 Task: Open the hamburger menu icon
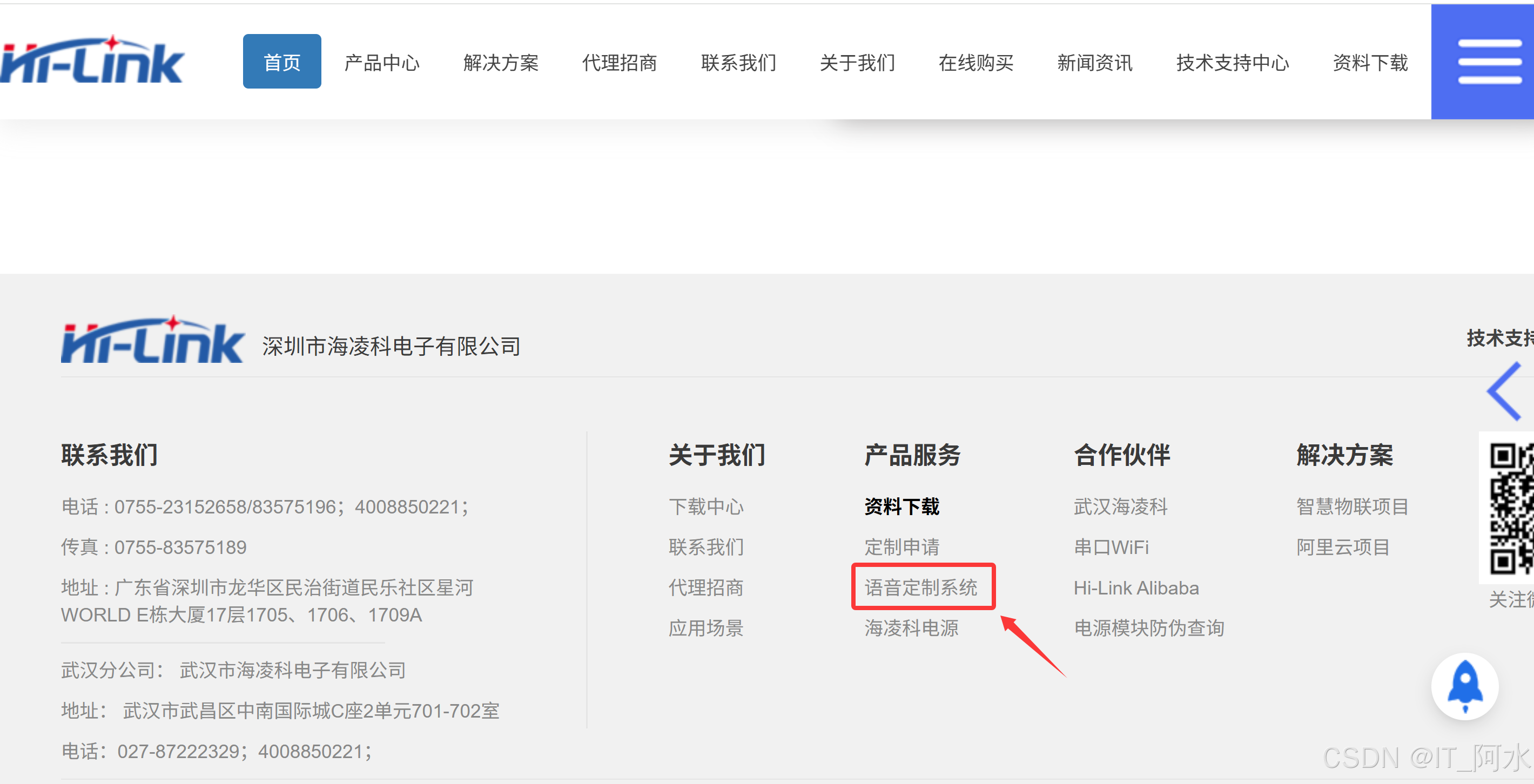coord(1489,62)
